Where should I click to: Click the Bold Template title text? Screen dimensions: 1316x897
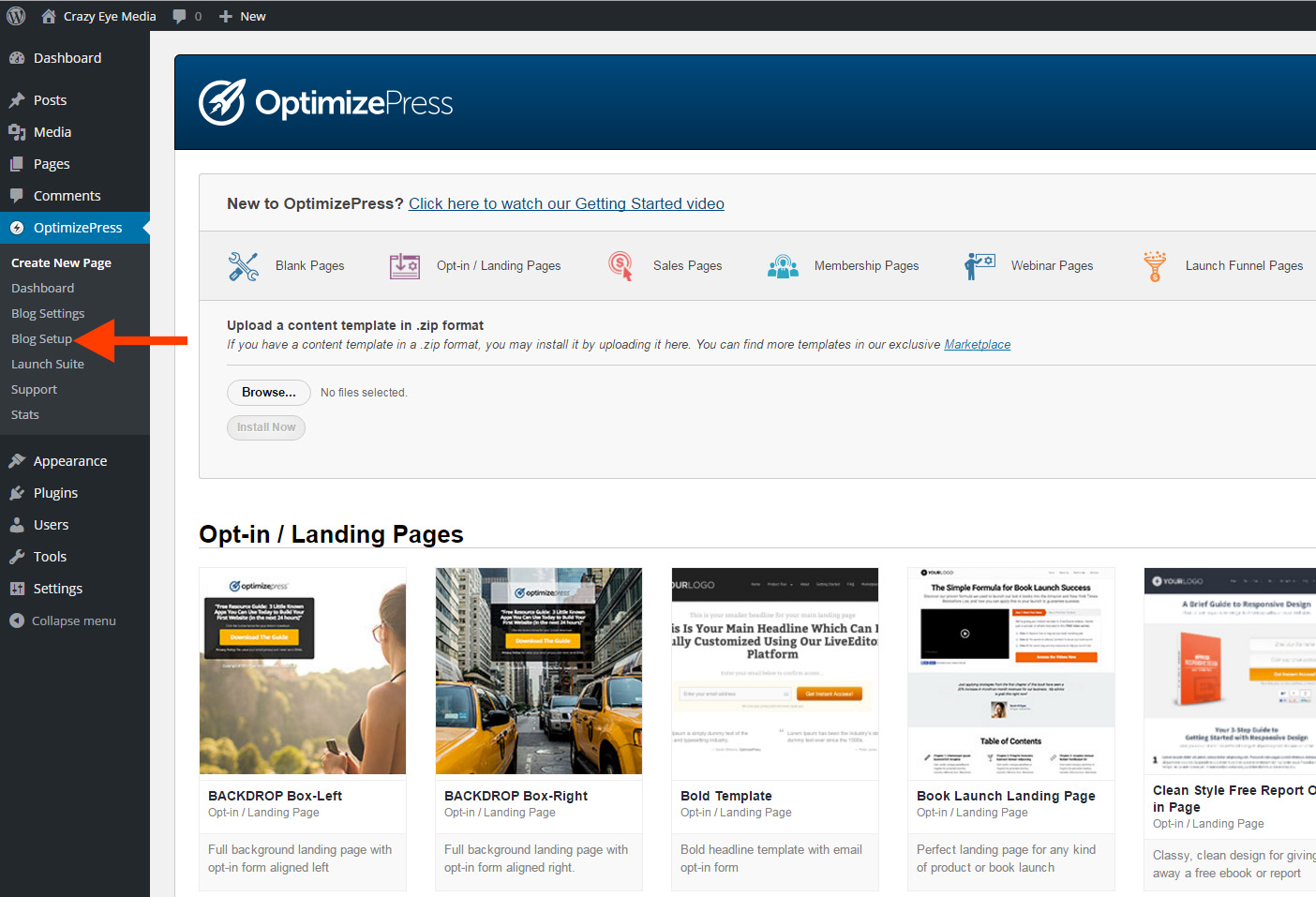[x=726, y=796]
